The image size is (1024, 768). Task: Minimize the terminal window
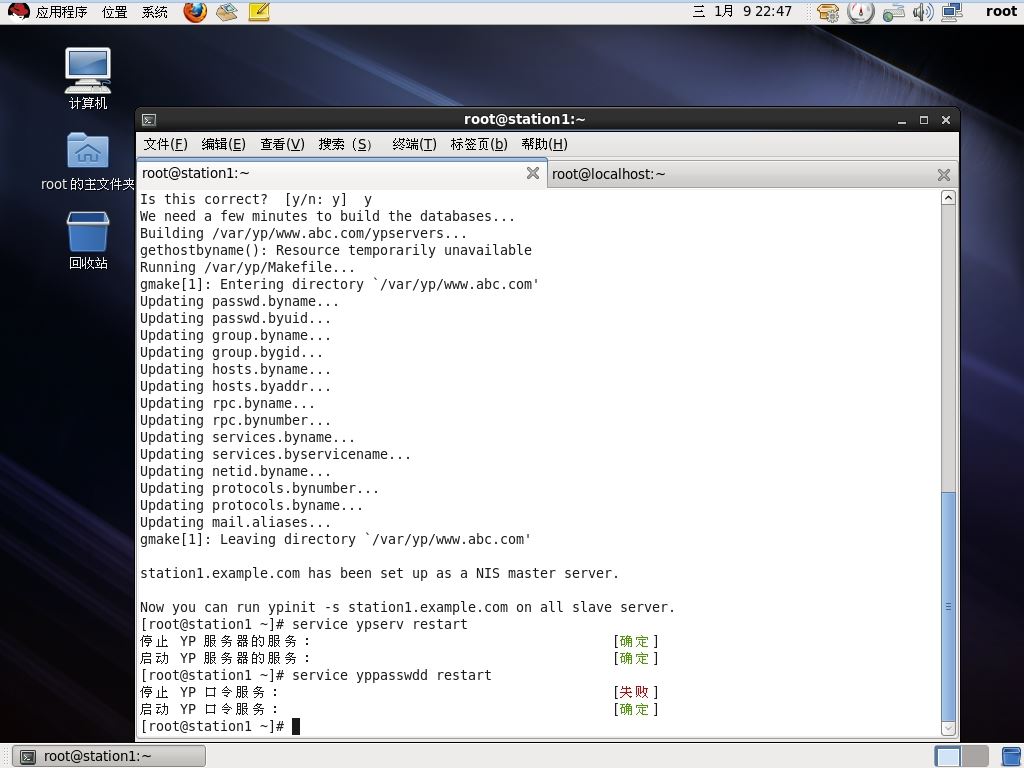(x=902, y=120)
